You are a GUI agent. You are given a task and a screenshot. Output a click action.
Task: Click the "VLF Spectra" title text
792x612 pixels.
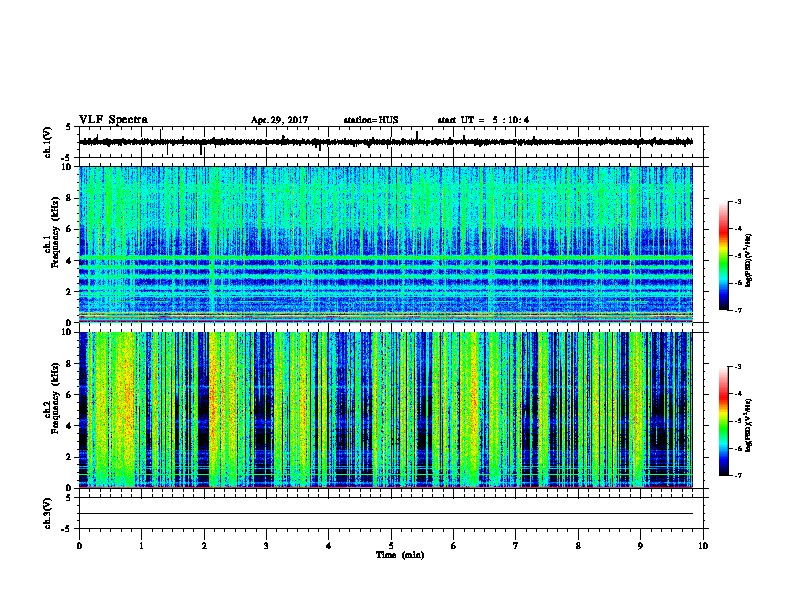pyautogui.click(x=113, y=120)
